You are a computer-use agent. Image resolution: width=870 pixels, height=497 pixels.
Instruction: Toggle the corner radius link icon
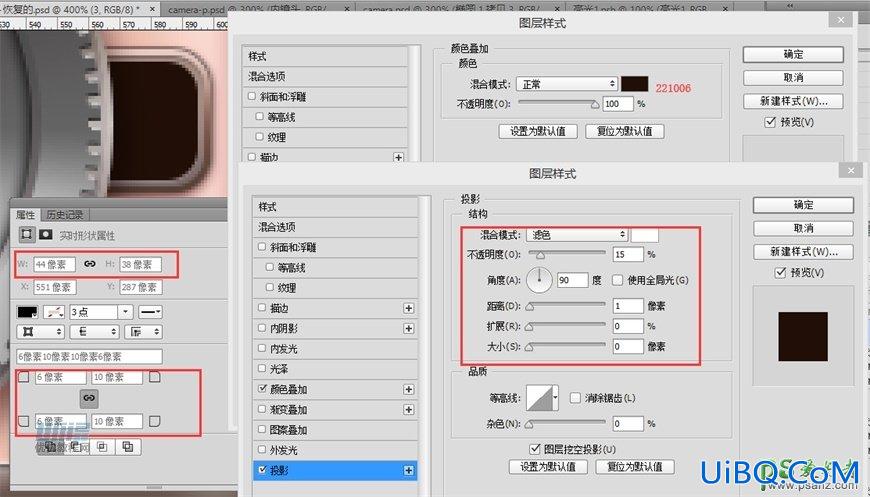point(89,398)
